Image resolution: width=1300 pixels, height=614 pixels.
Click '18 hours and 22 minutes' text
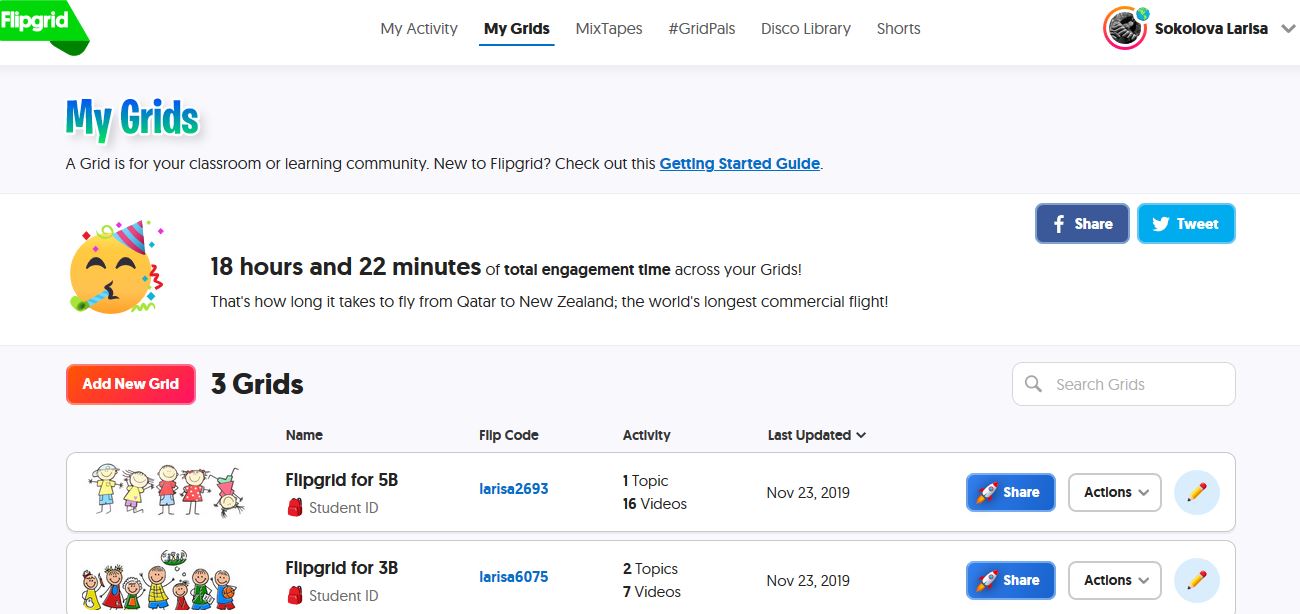coord(346,267)
